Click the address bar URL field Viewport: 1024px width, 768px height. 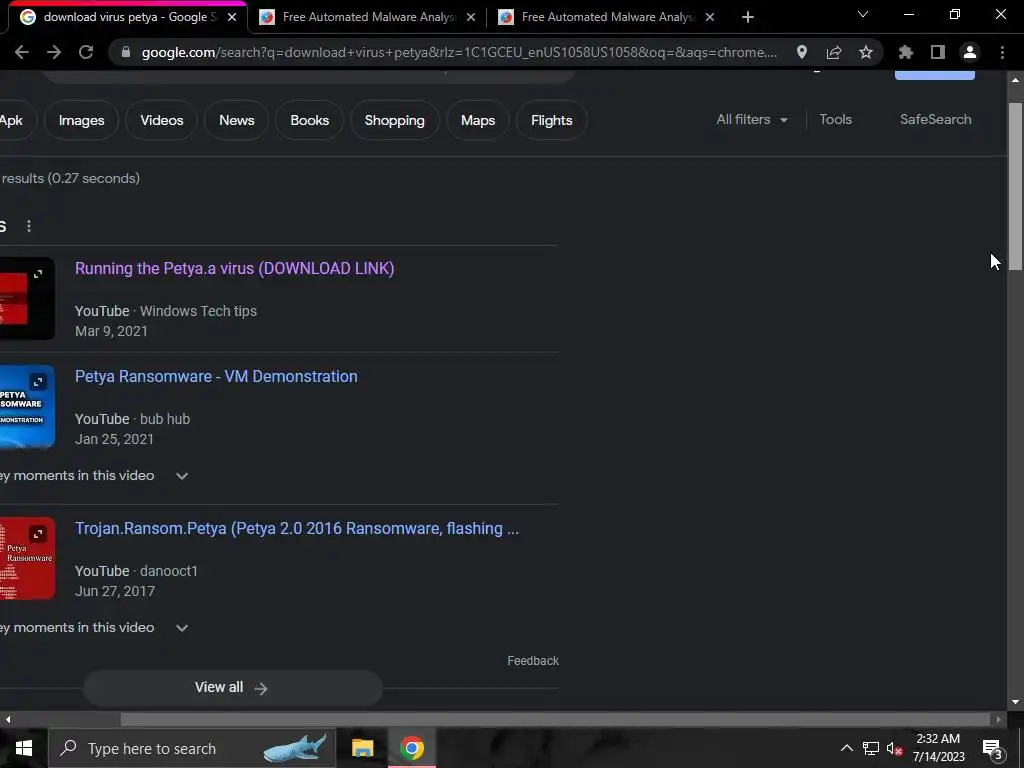459,52
